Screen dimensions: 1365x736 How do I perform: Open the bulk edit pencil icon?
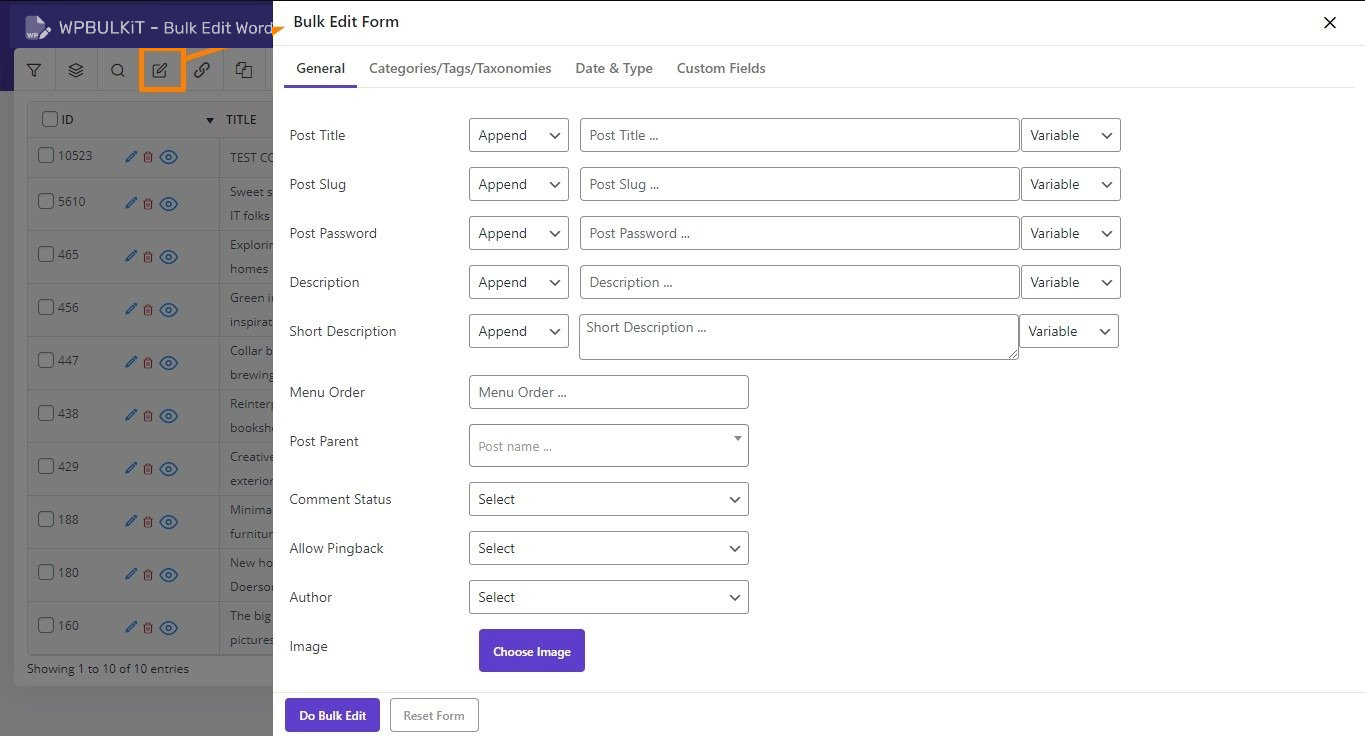click(160, 71)
